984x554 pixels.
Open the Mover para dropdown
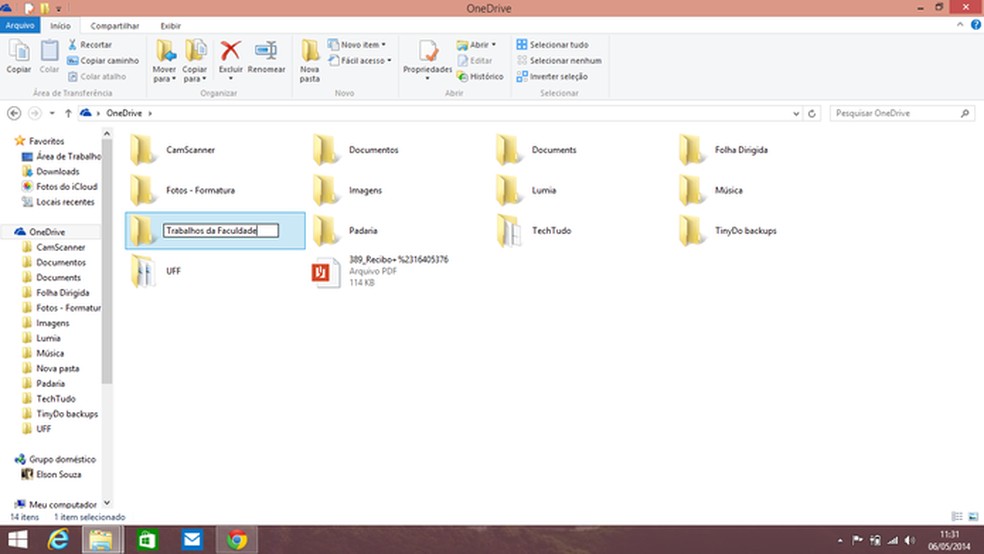tap(164, 61)
